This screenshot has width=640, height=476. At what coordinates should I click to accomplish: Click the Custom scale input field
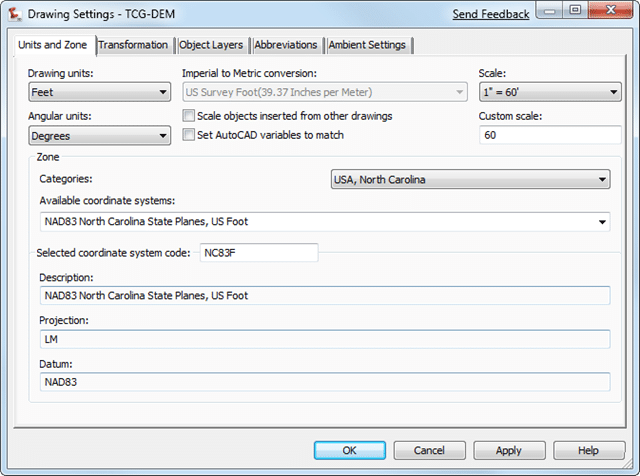pyautogui.click(x=550, y=135)
